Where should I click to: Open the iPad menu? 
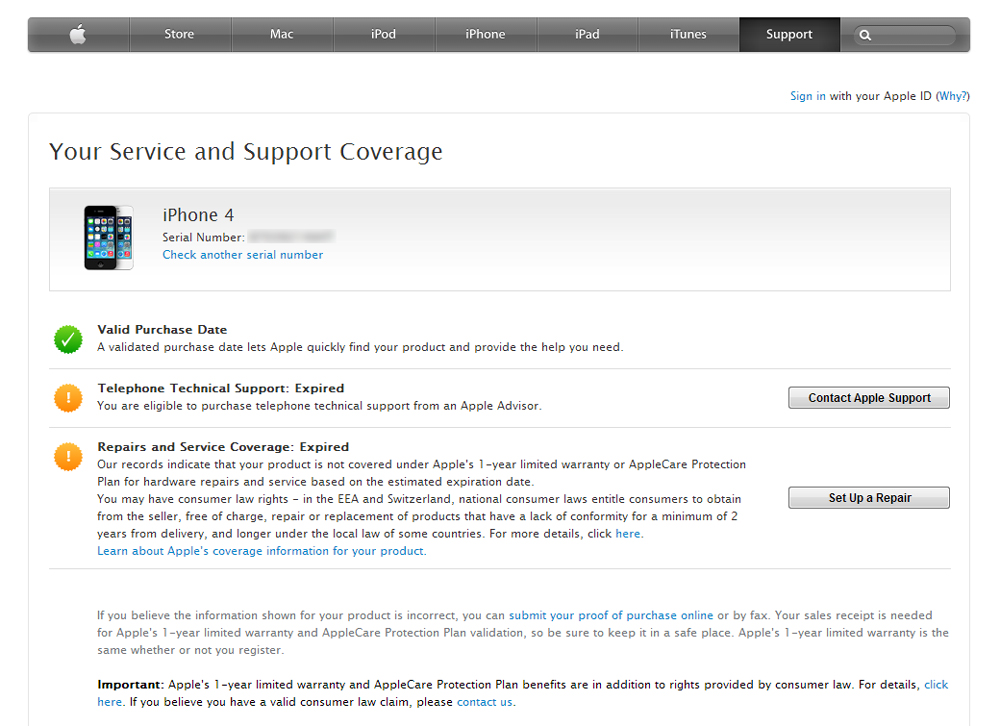point(587,34)
